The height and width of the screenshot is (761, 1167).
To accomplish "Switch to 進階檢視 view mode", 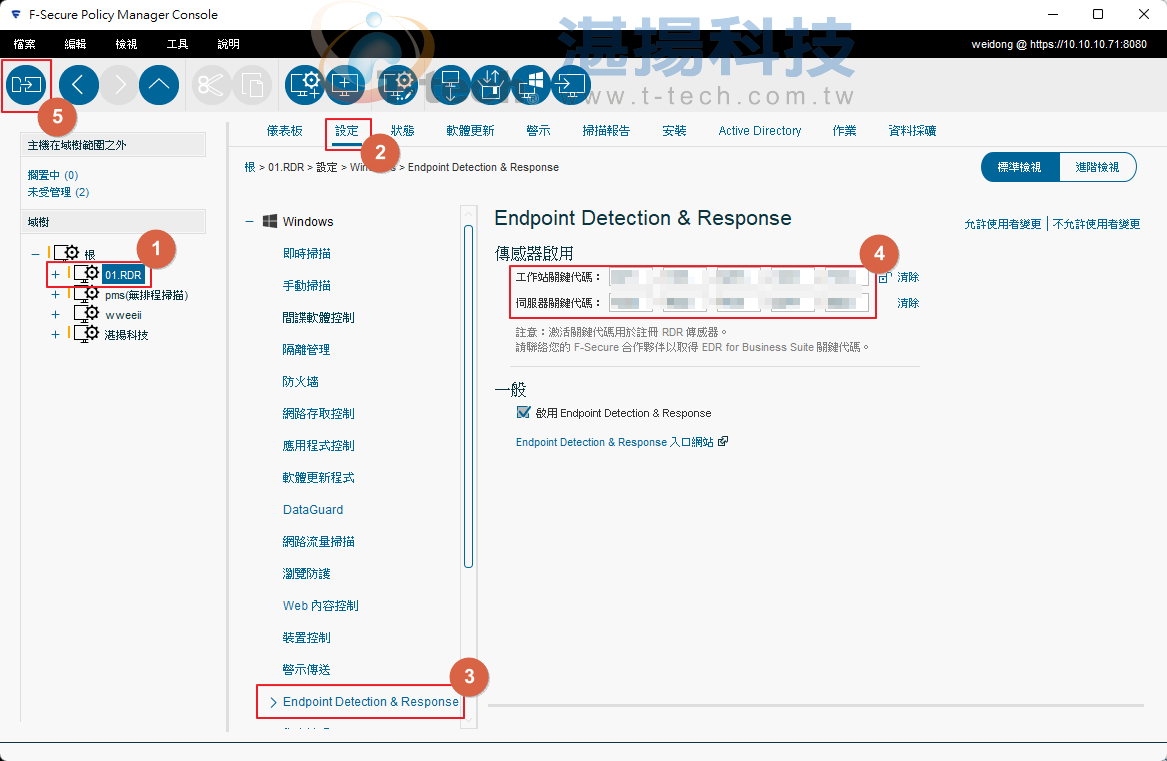I will (x=1097, y=167).
